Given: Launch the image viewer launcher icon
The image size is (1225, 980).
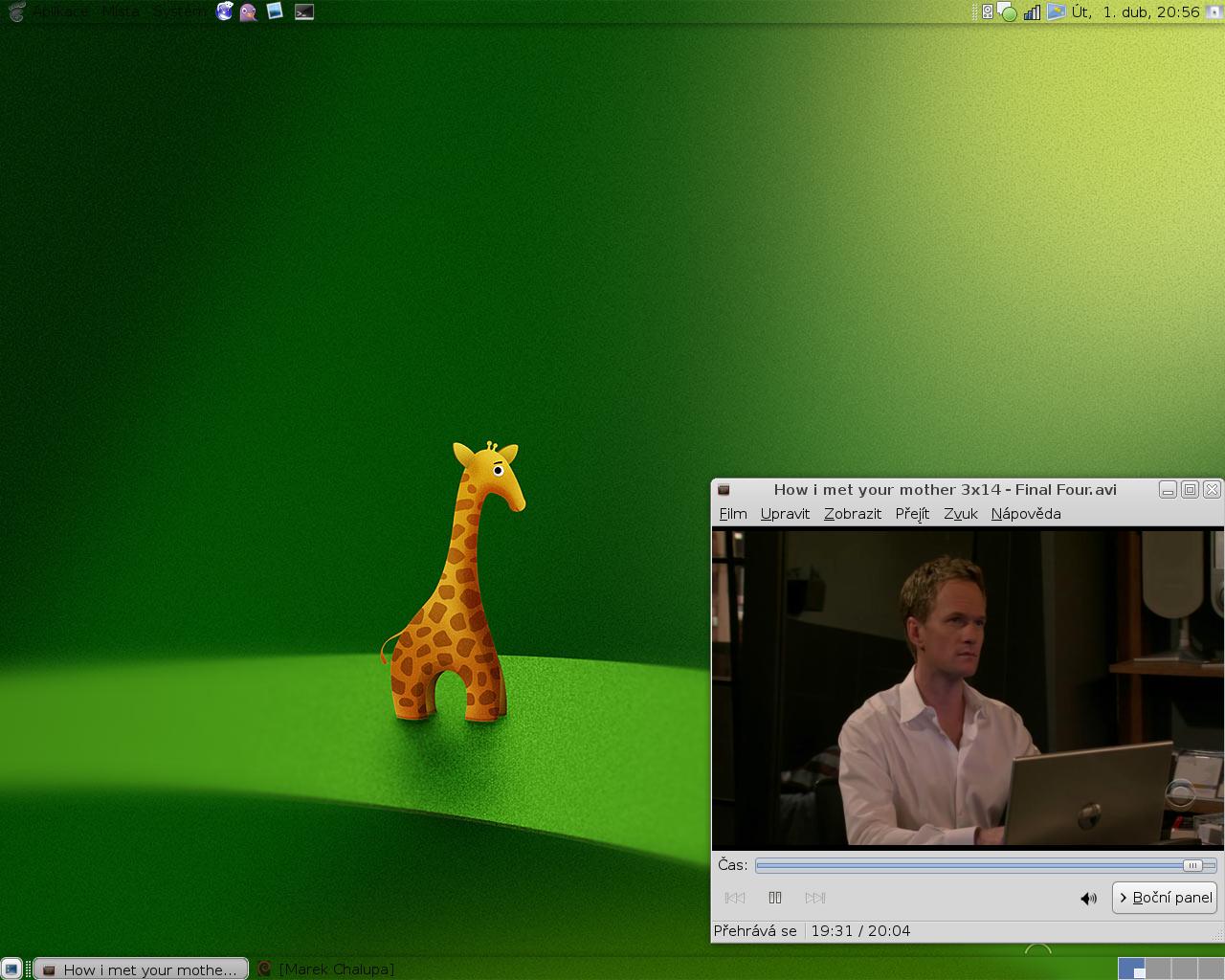Looking at the screenshot, I should point(276,11).
